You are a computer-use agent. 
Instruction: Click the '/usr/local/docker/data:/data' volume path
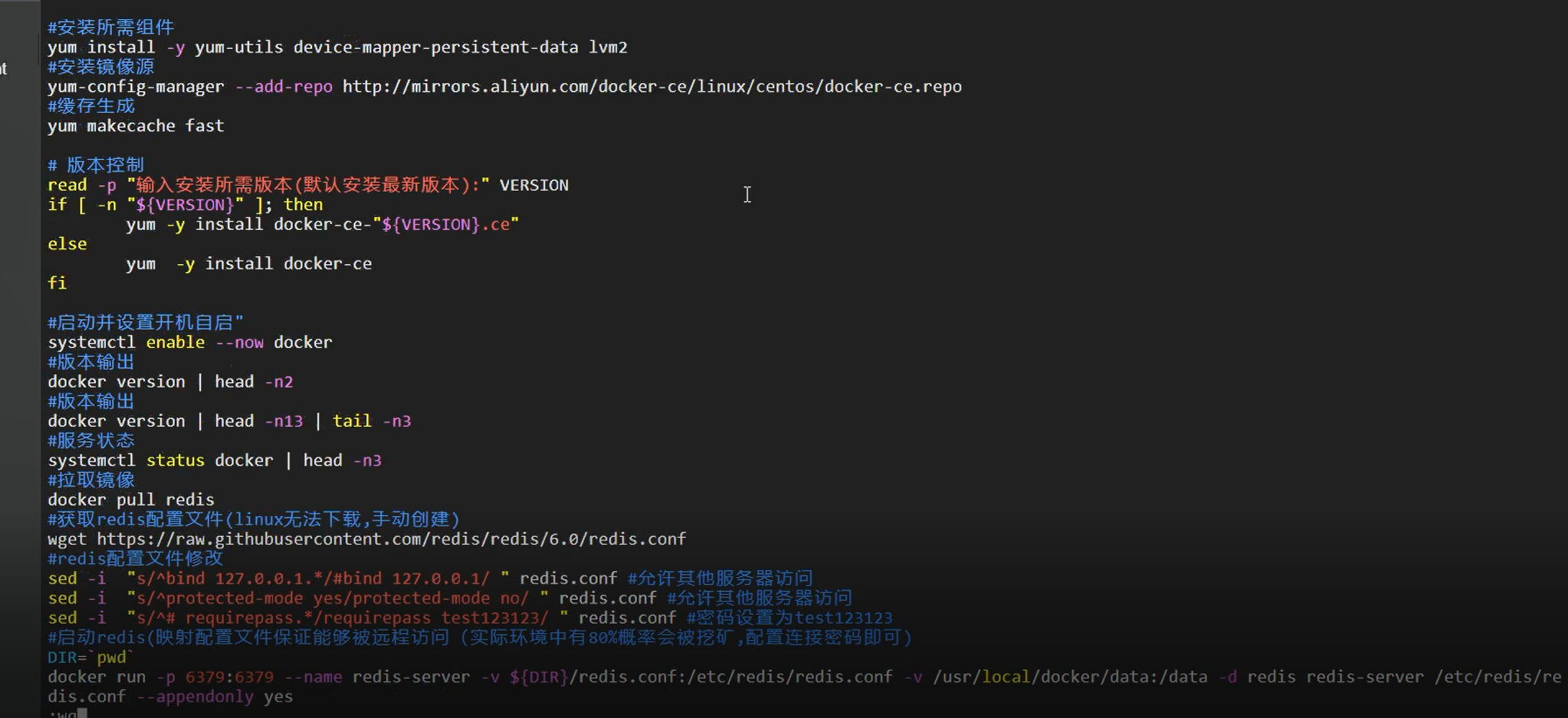(x=1071, y=677)
